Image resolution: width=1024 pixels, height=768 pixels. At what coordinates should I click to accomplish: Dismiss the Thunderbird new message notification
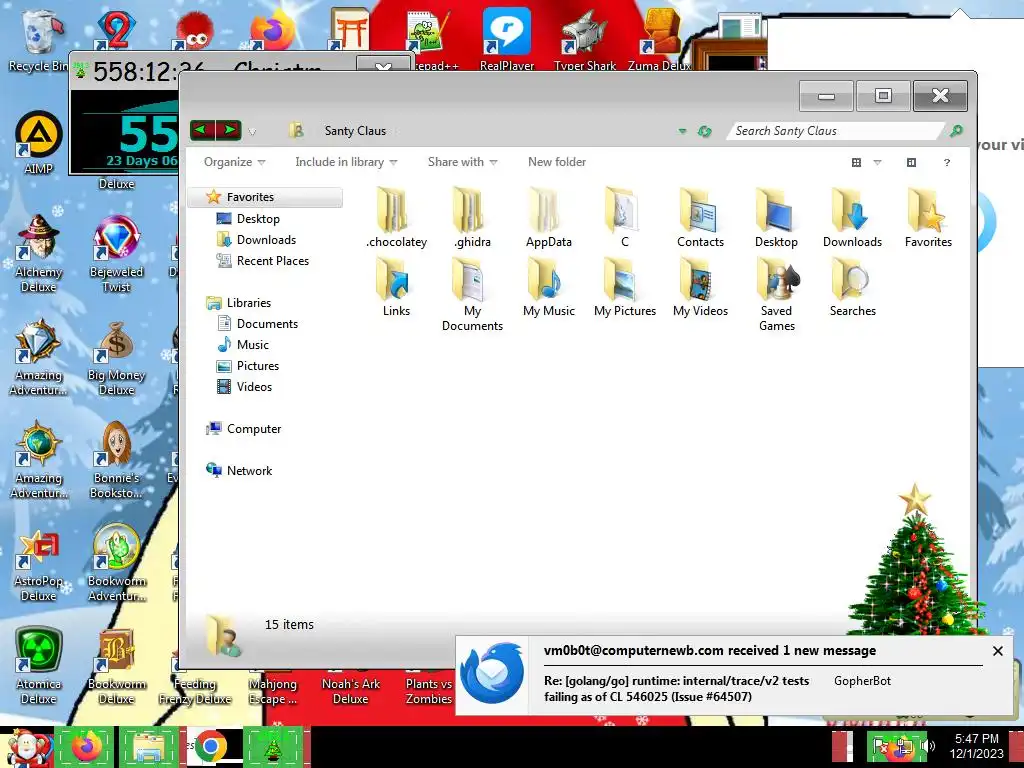[997, 650]
